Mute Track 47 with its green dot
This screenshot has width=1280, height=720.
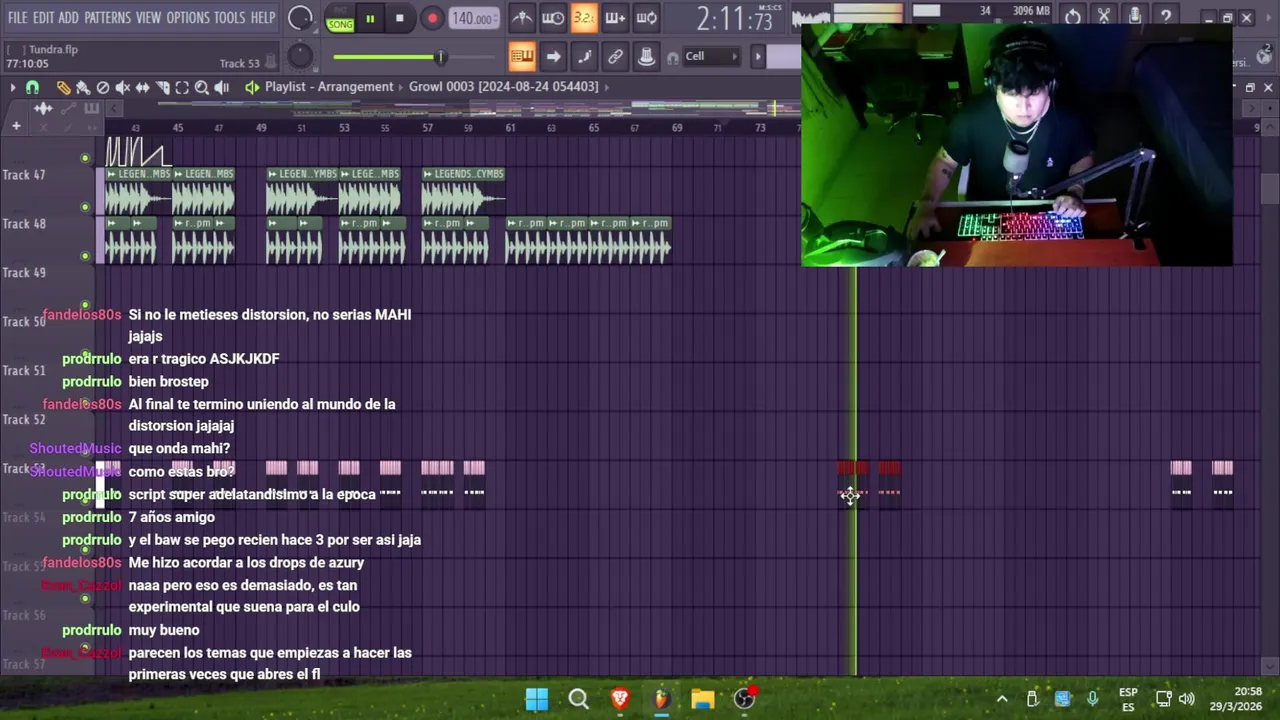[85, 207]
